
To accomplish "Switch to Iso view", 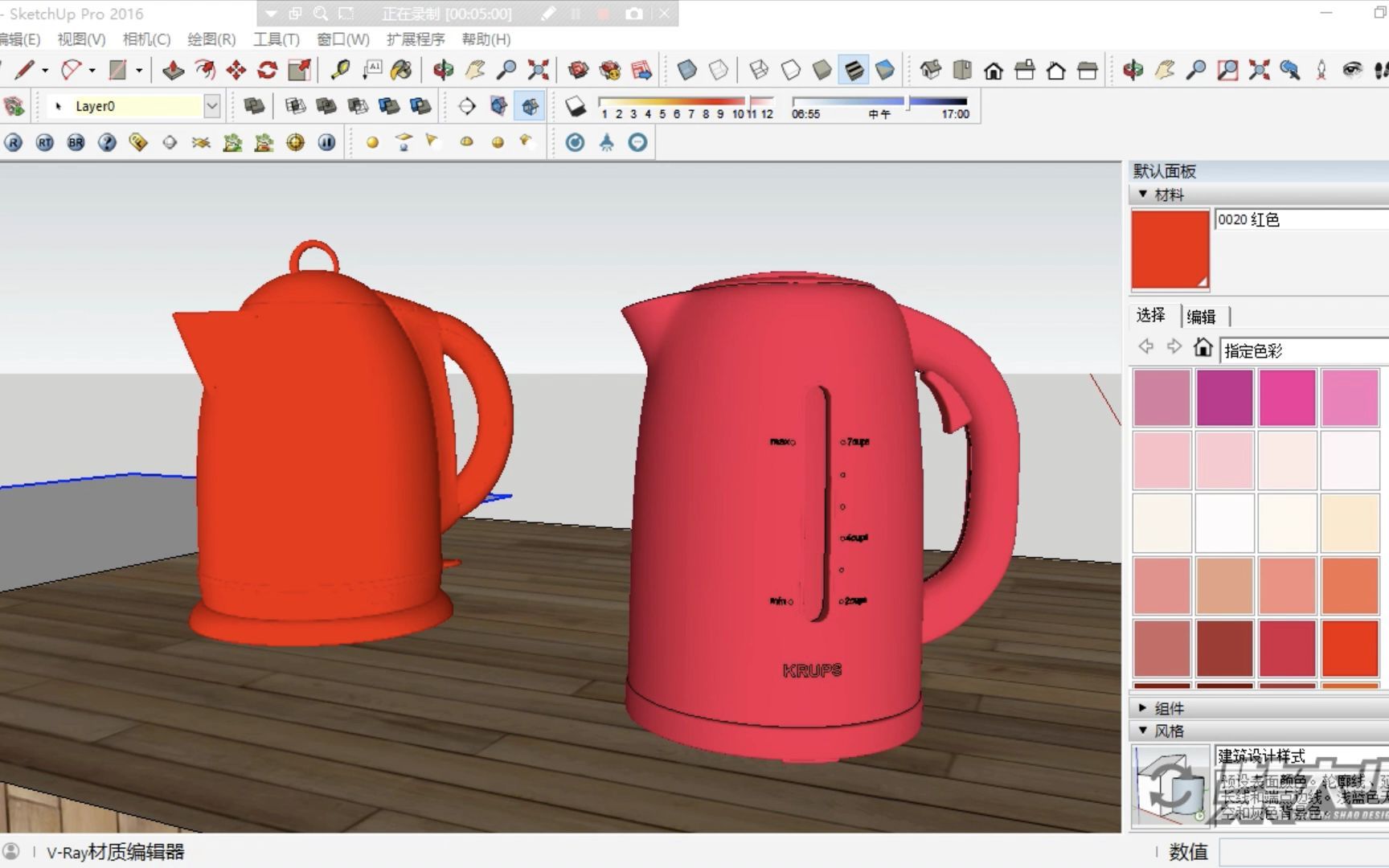I will coord(931,71).
